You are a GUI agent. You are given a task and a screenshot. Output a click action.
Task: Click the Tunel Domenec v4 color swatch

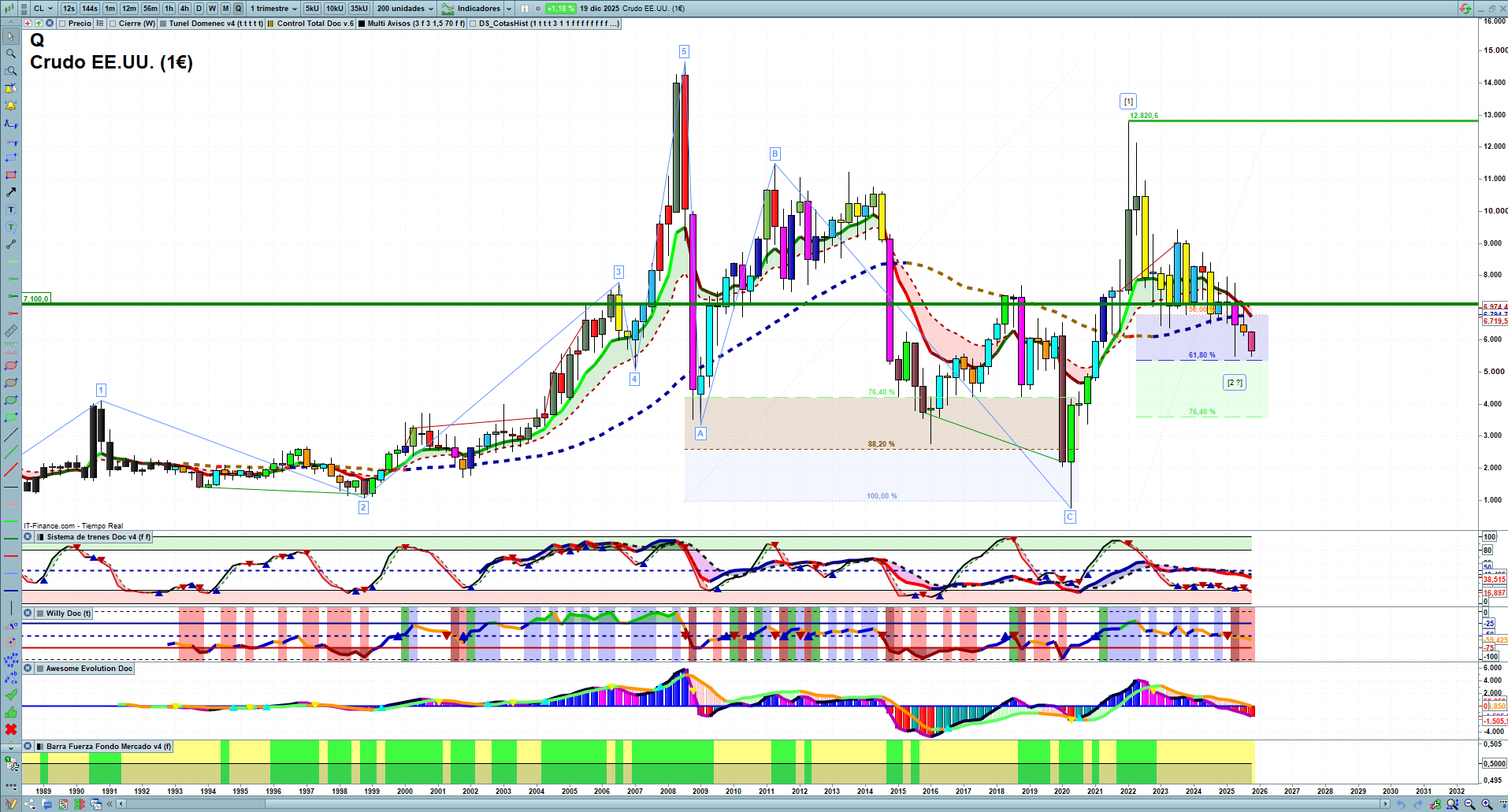pos(163,24)
